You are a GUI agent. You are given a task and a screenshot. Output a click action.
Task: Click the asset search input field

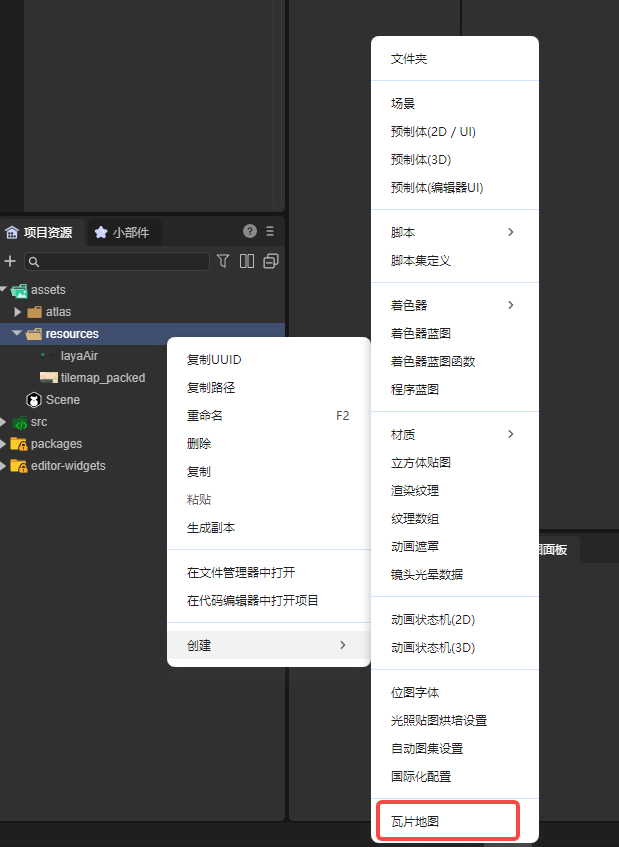tap(120, 261)
